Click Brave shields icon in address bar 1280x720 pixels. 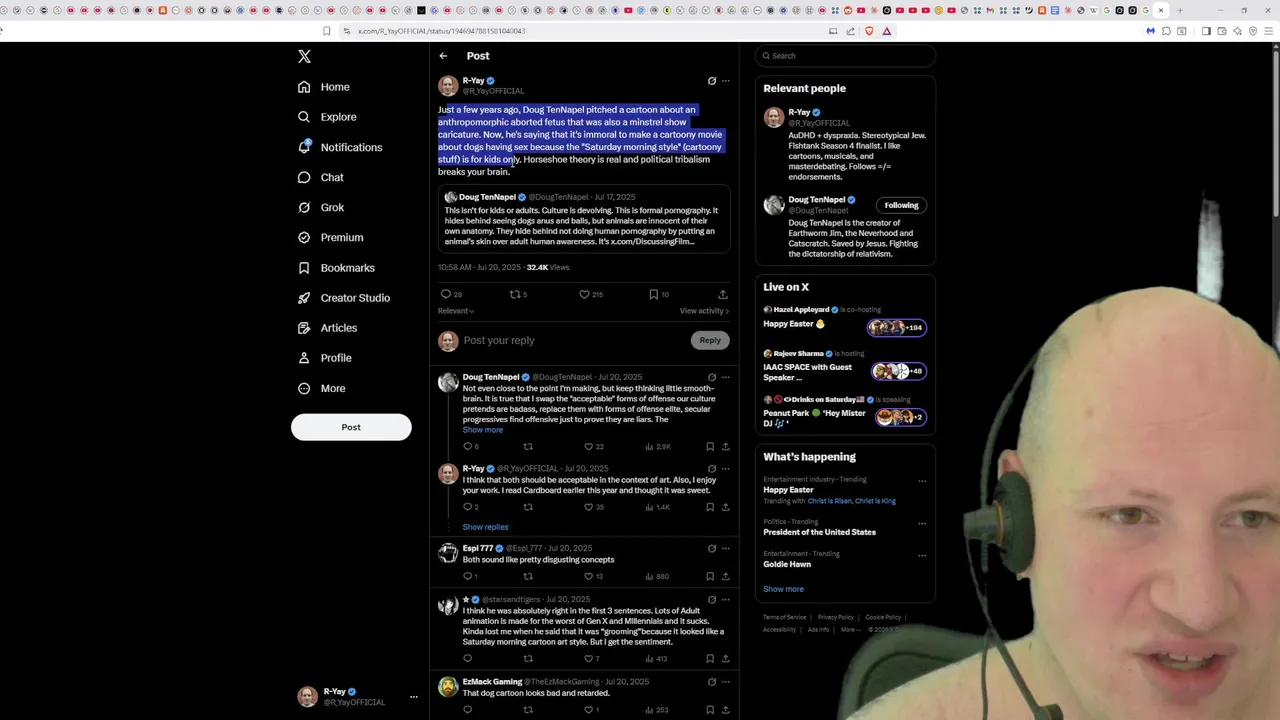click(869, 31)
